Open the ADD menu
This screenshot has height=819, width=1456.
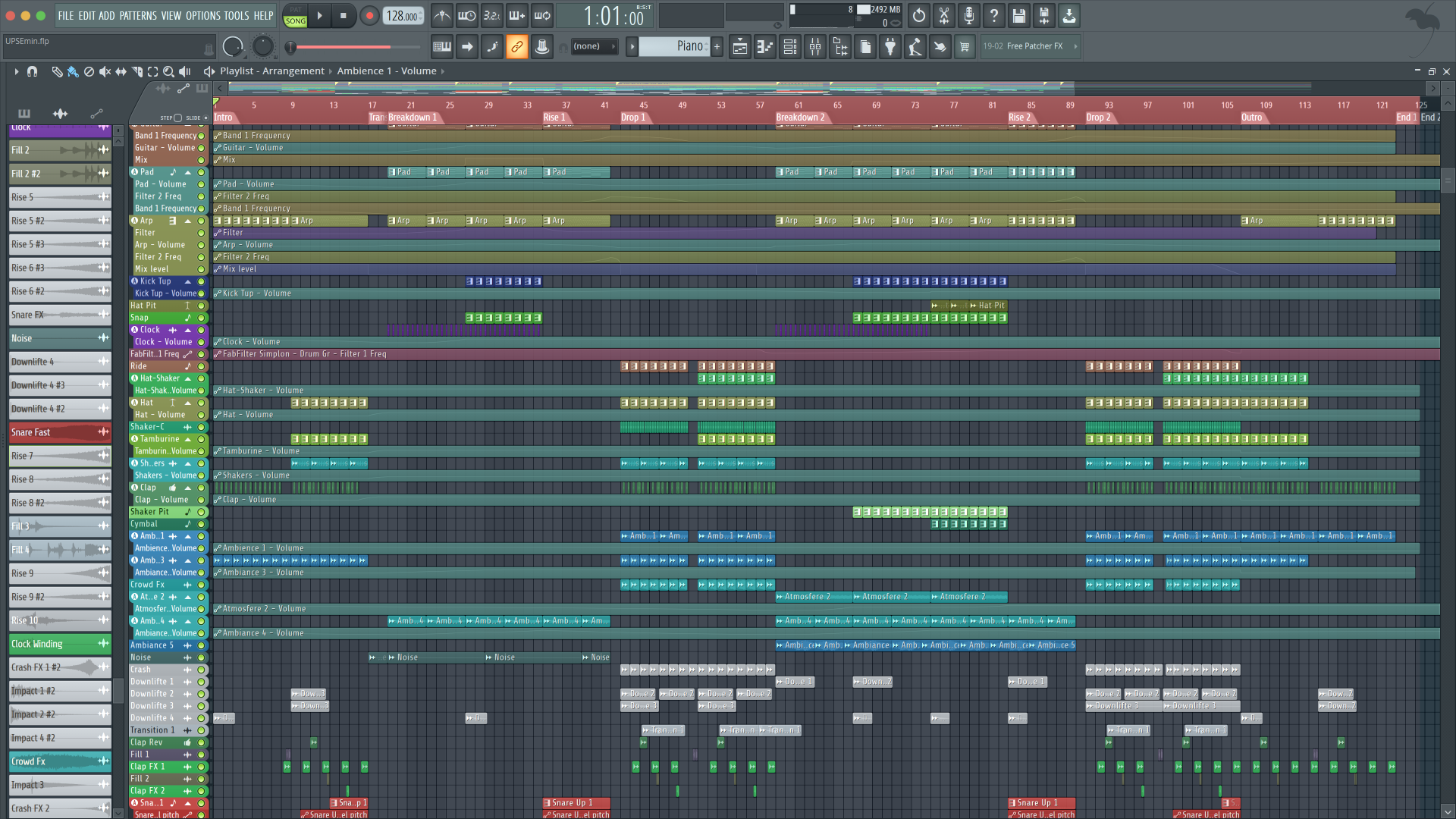click(x=107, y=15)
